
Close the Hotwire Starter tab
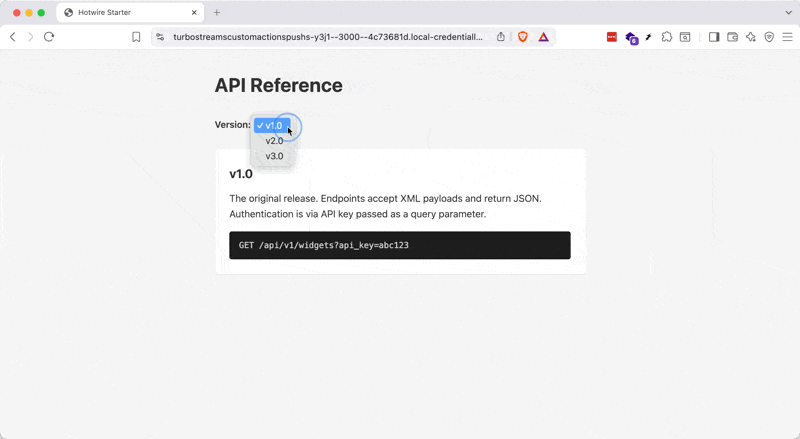point(194,12)
